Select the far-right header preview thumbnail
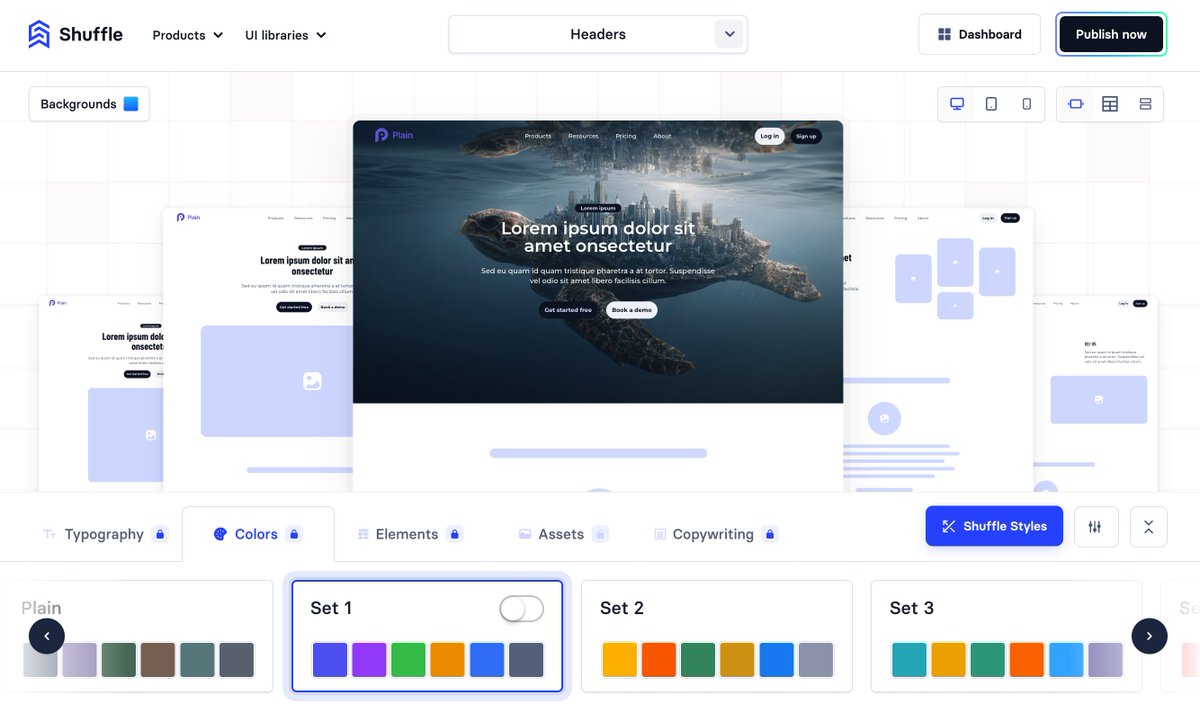 (1095, 393)
